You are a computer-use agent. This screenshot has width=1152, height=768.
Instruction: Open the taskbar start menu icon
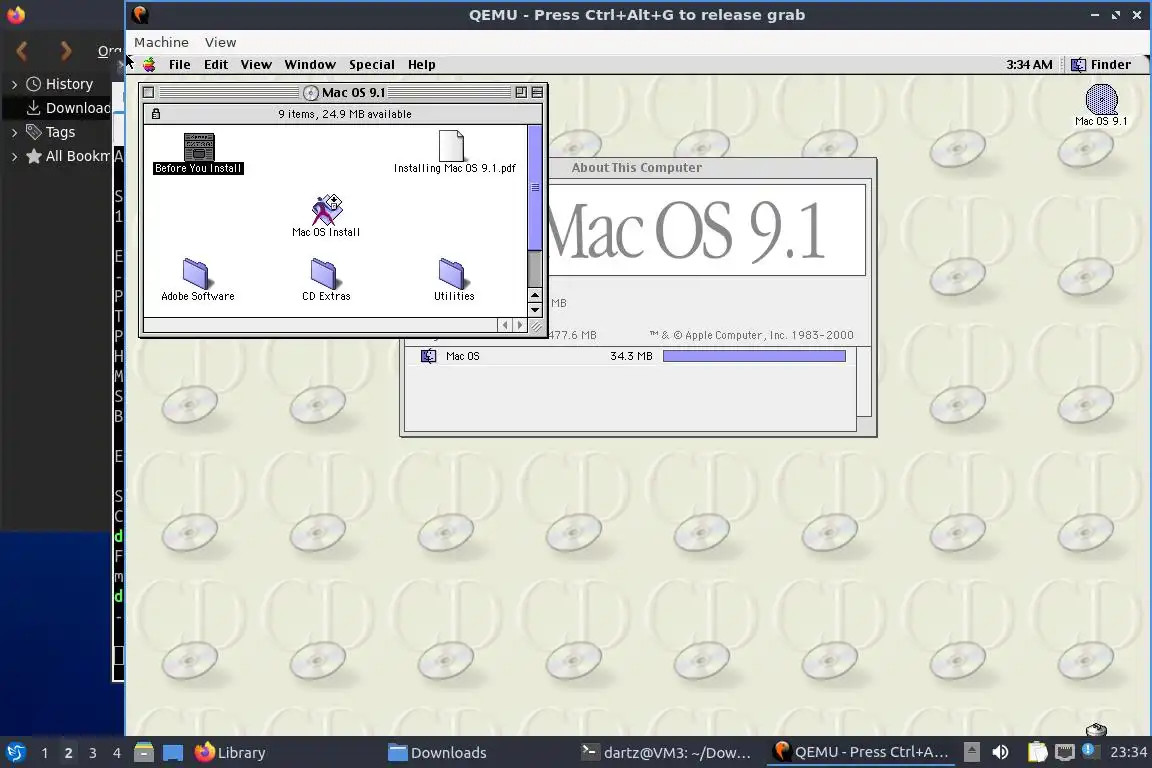pos(15,753)
